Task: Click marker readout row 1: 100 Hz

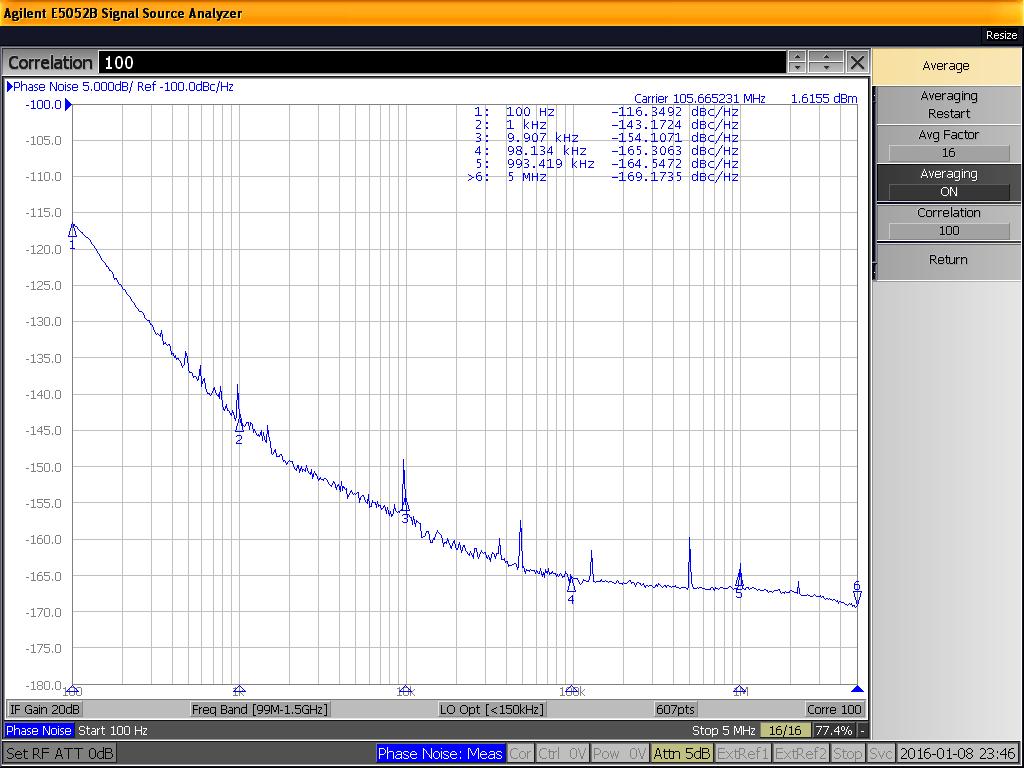Action: (x=606, y=112)
